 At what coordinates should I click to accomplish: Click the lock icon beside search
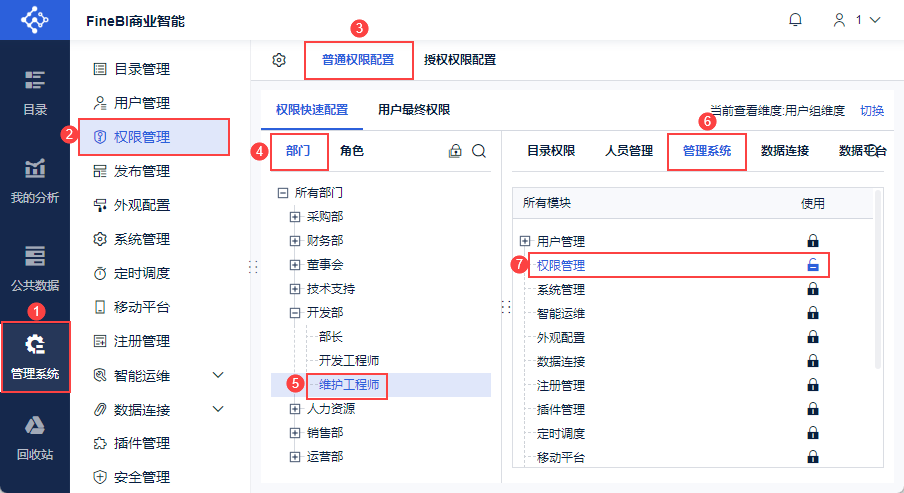455,151
